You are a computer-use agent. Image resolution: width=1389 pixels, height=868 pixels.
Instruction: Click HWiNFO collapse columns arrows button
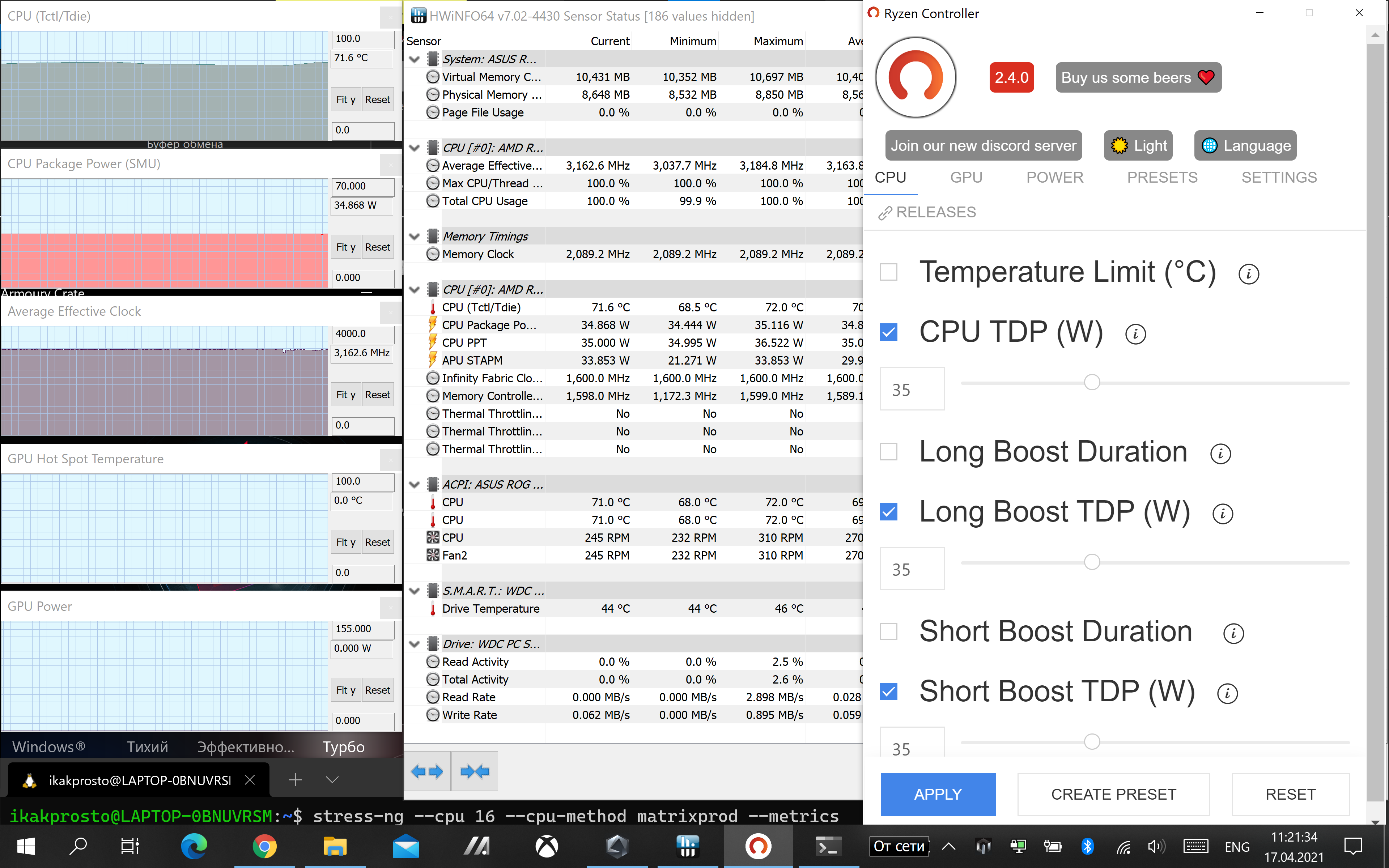[x=475, y=771]
